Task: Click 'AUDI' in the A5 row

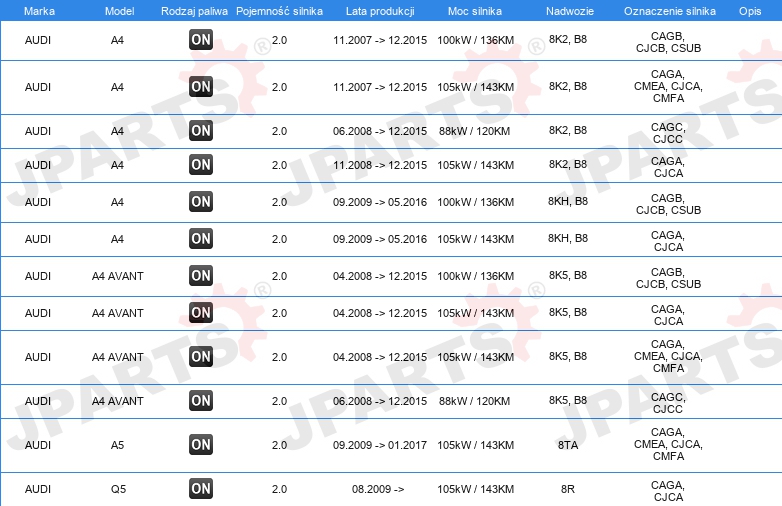Action: coord(38,445)
